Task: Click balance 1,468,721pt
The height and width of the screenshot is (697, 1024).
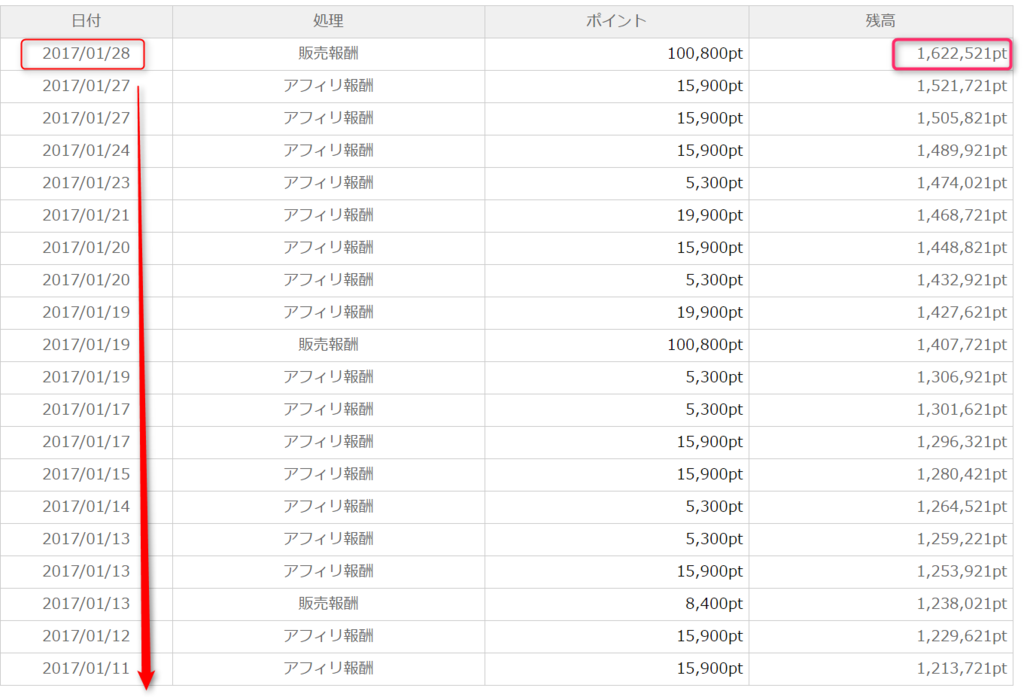Action: coord(961,215)
